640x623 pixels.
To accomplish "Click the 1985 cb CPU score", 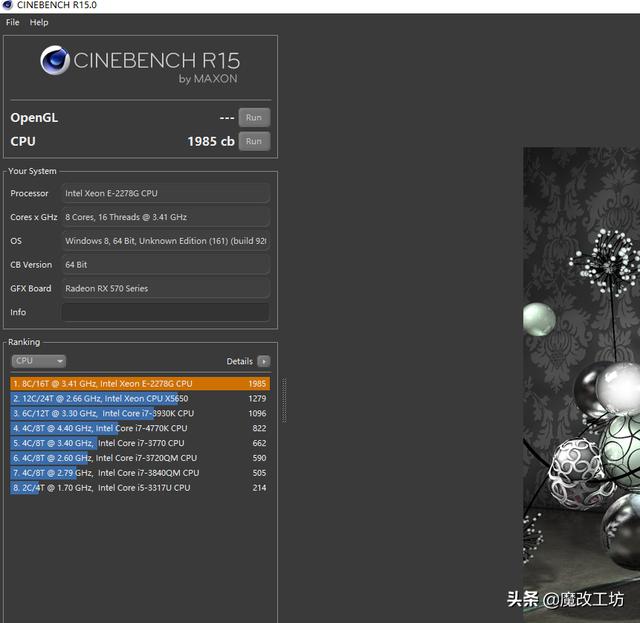I will pos(211,141).
